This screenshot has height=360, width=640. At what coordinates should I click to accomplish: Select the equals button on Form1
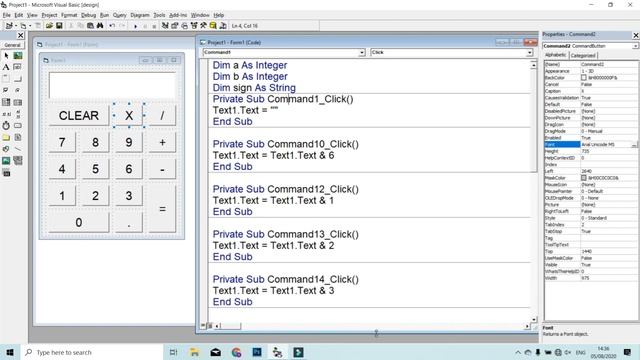point(162,209)
